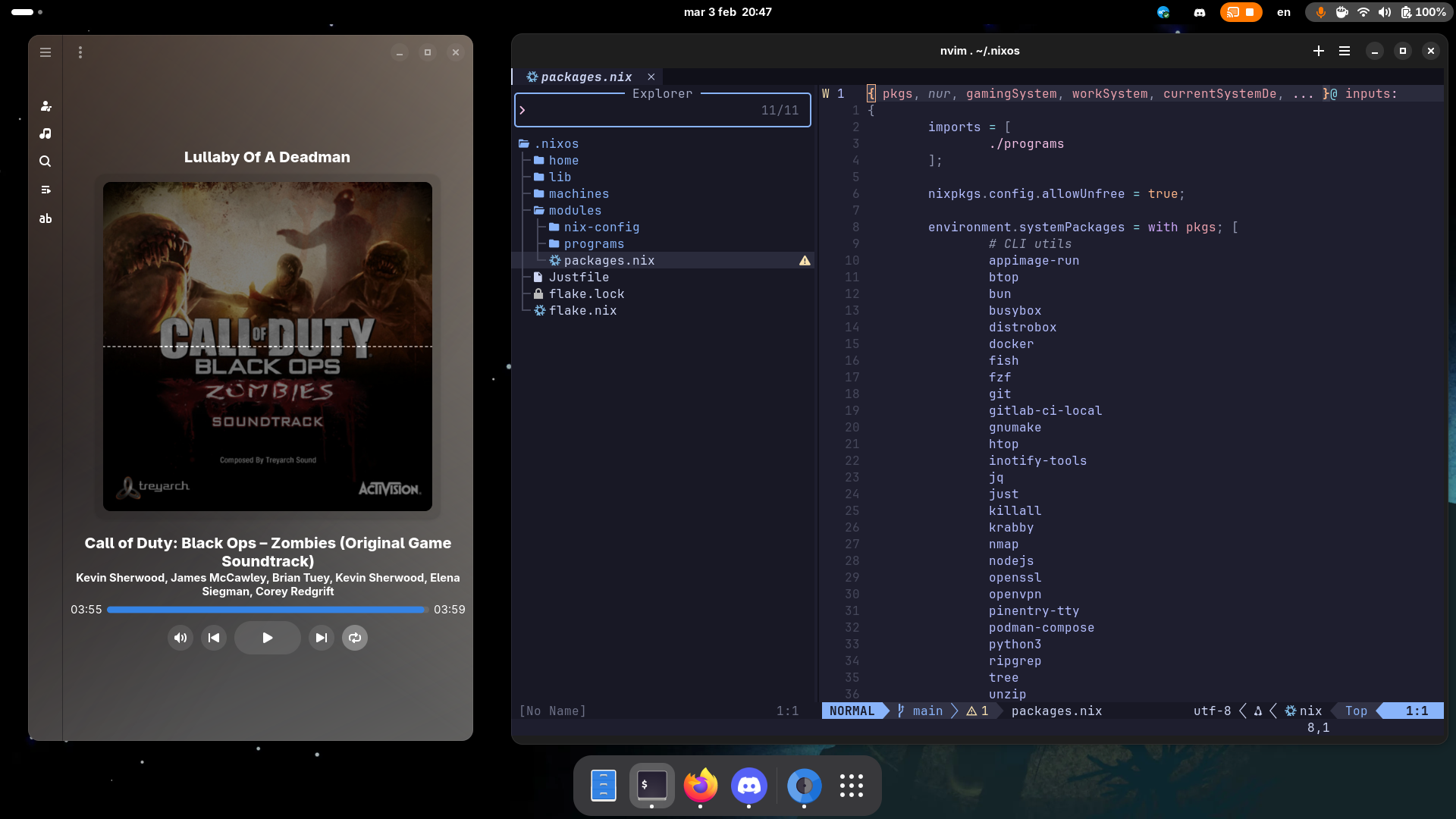
Task: Show the play queue in the sidebar
Action: click(x=45, y=190)
